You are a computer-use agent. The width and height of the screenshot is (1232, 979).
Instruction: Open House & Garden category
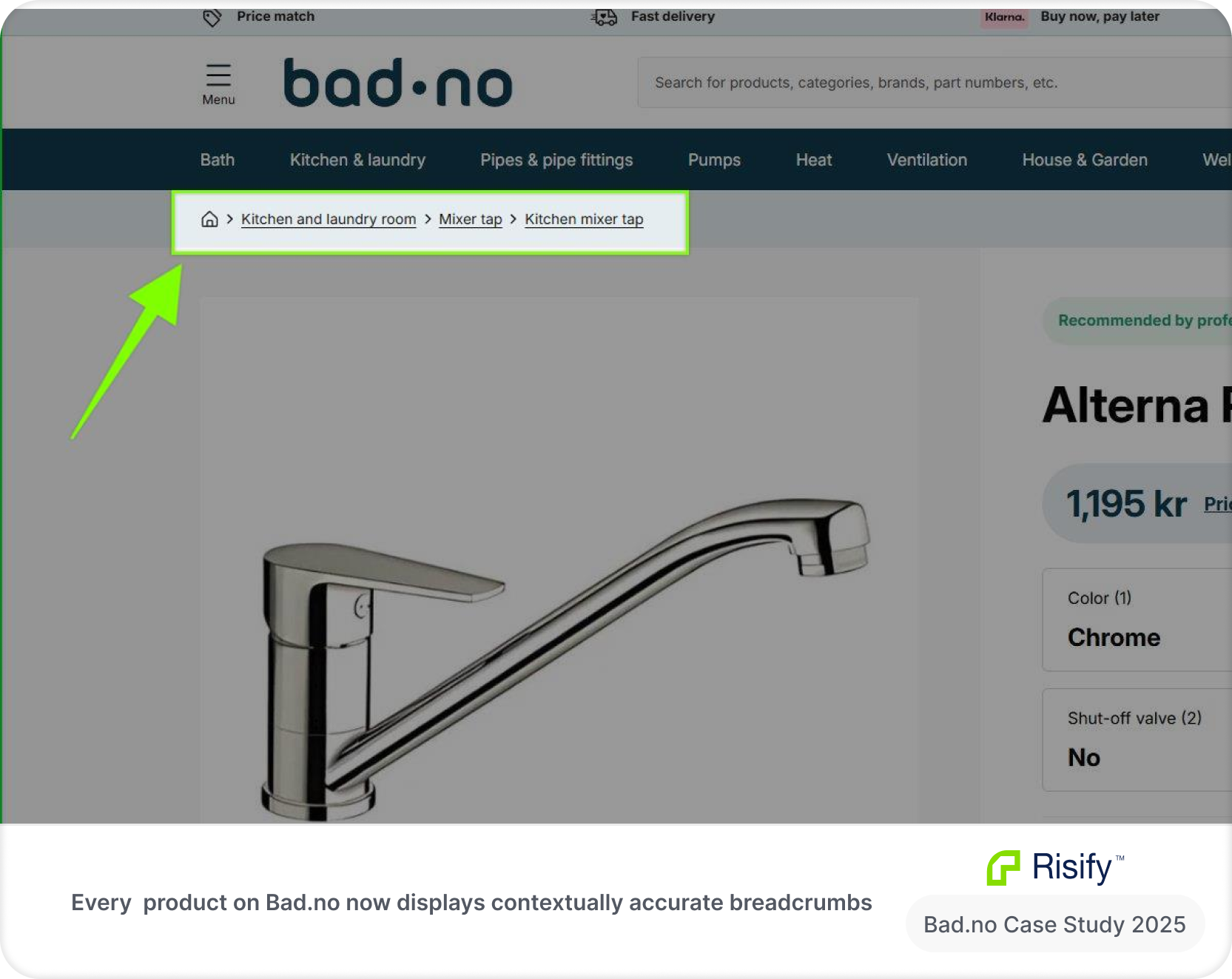pyautogui.click(x=1085, y=160)
